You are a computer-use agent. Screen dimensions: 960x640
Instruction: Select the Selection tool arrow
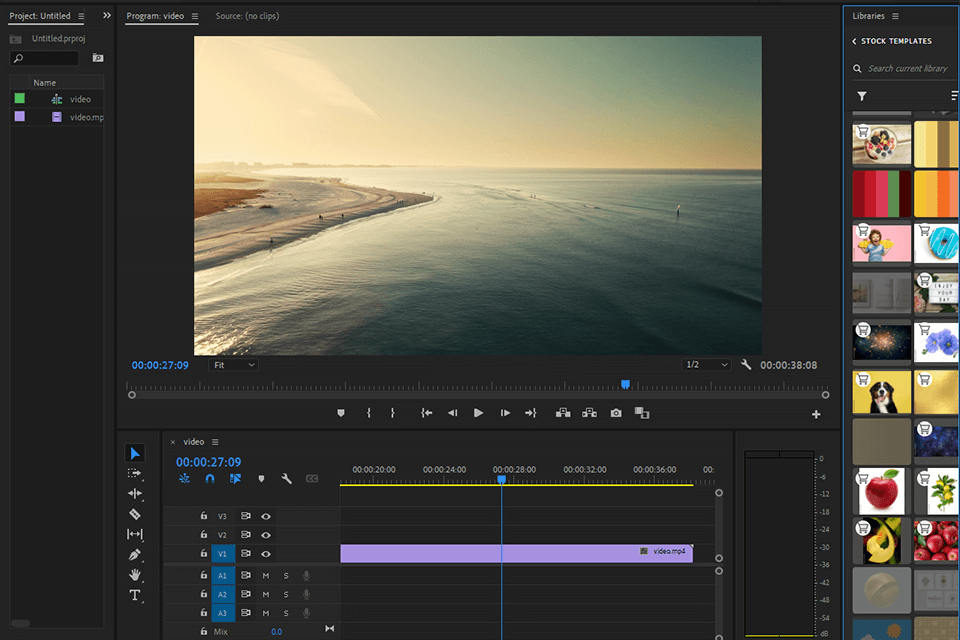[x=135, y=453]
